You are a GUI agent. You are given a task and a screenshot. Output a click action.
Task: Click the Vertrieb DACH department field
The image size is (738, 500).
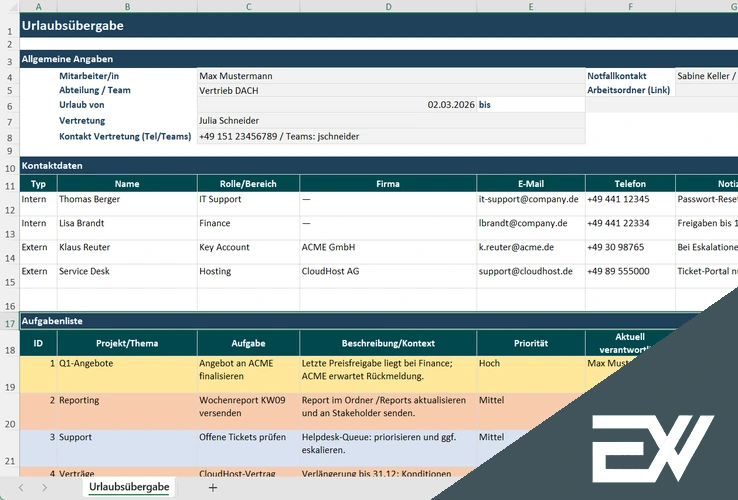(391, 90)
